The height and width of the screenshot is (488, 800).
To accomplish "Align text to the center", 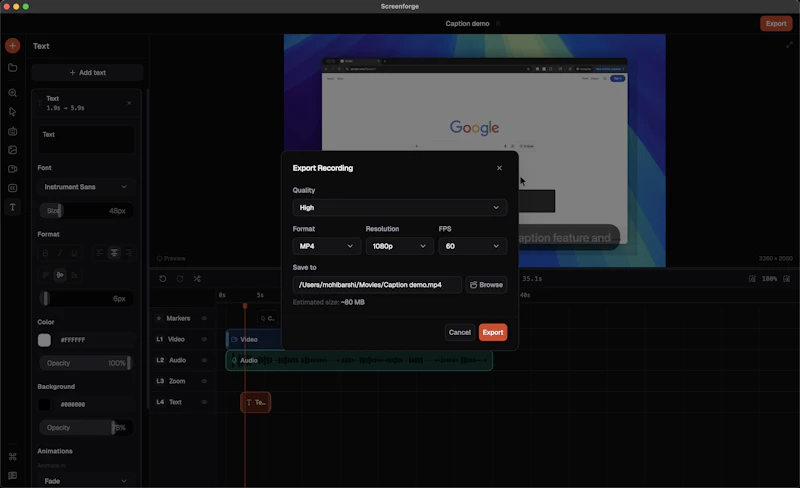I will (x=114, y=253).
